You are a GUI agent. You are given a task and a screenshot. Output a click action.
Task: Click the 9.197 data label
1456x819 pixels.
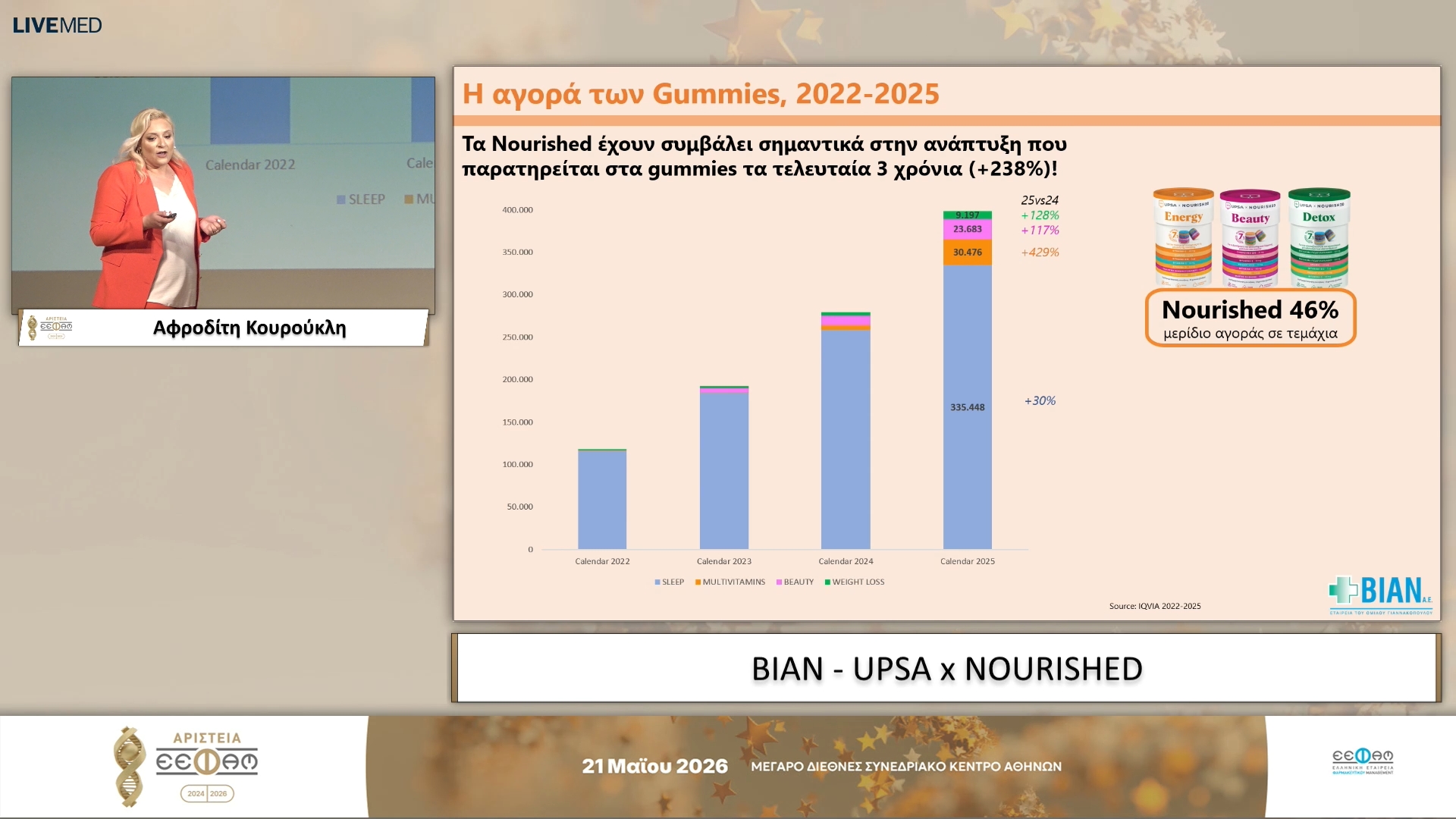(x=968, y=215)
